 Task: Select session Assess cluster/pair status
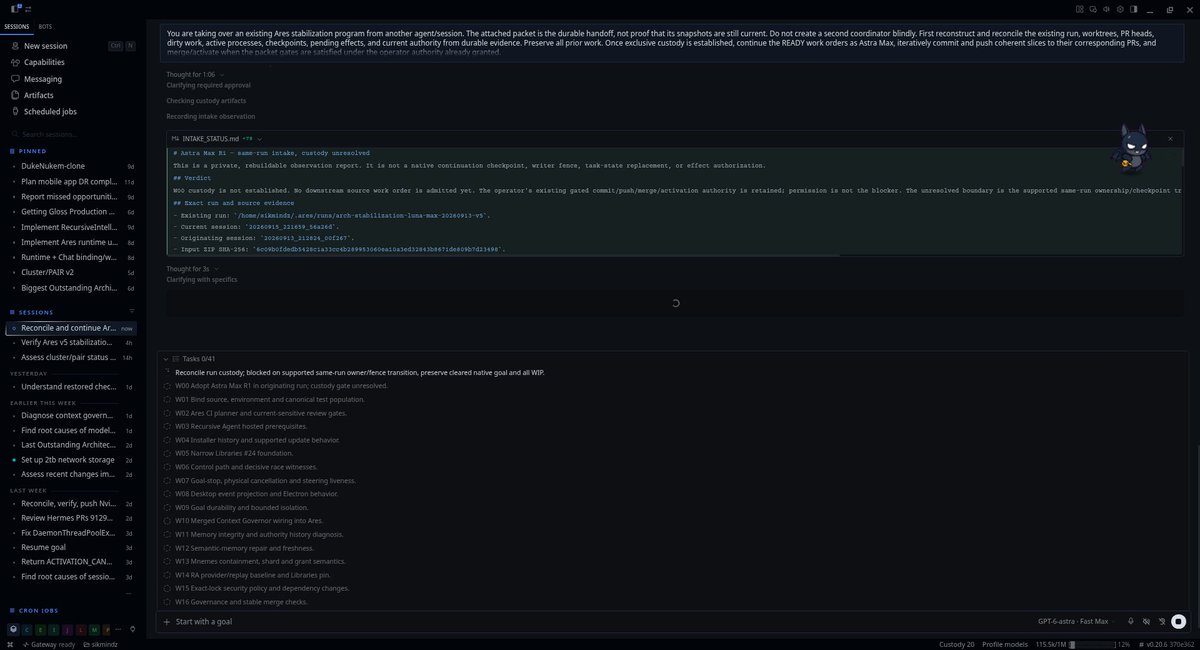click(70, 357)
